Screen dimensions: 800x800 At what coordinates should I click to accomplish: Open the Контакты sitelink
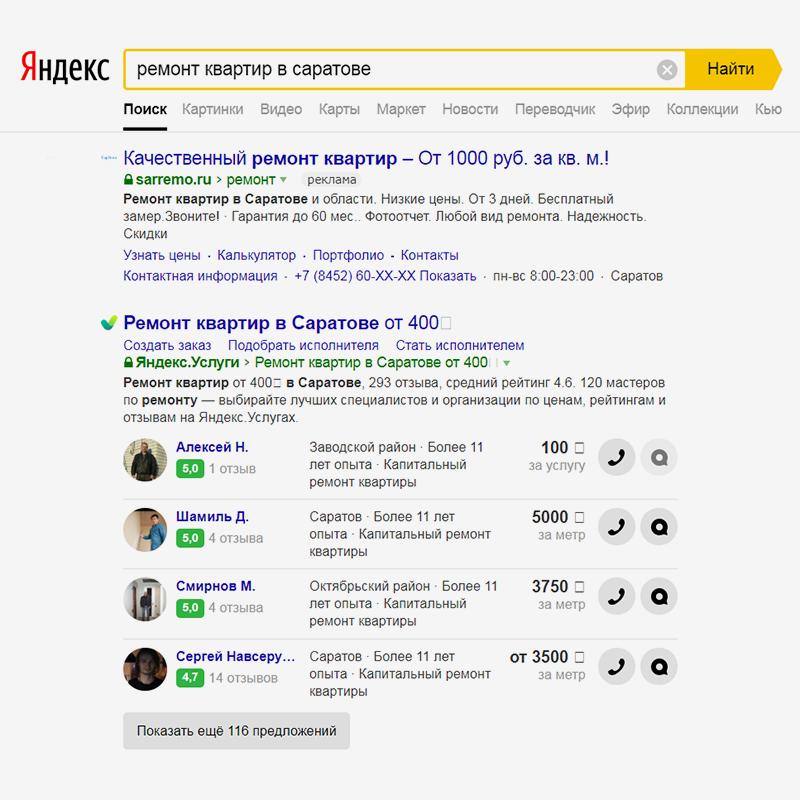pyautogui.click(x=430, y=255)
